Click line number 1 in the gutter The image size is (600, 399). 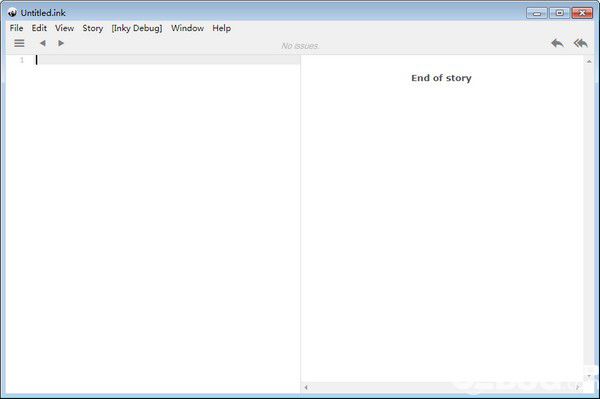22,60
